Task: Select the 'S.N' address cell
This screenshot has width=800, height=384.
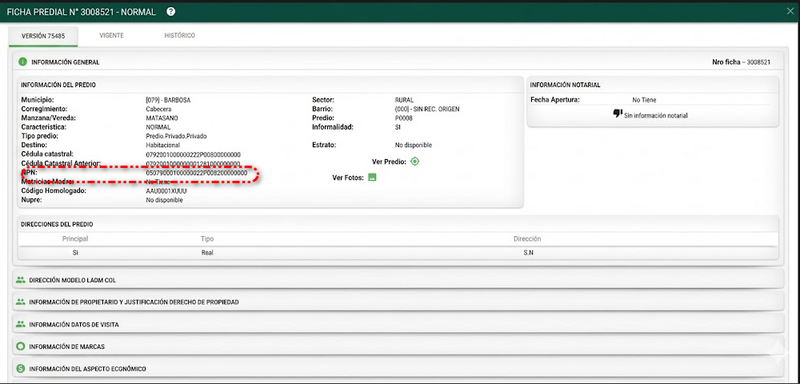Action: [x=528, y=252]
